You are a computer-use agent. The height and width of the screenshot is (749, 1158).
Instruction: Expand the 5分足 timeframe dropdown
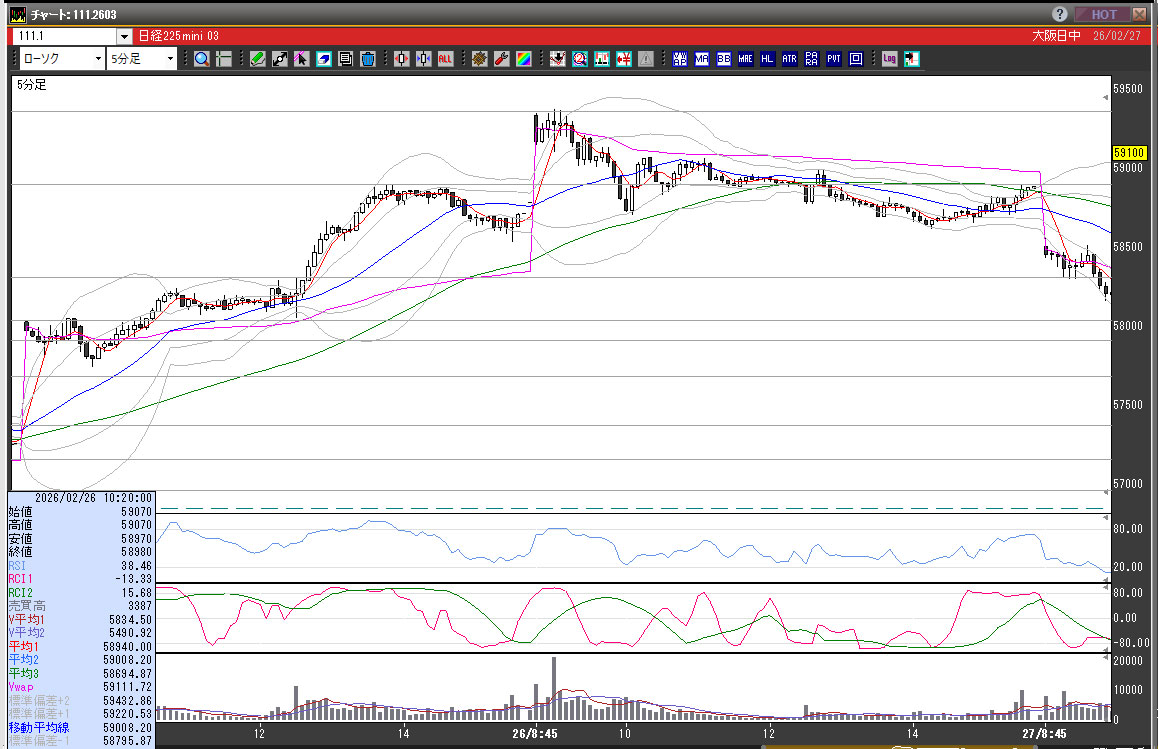point(170,59)
